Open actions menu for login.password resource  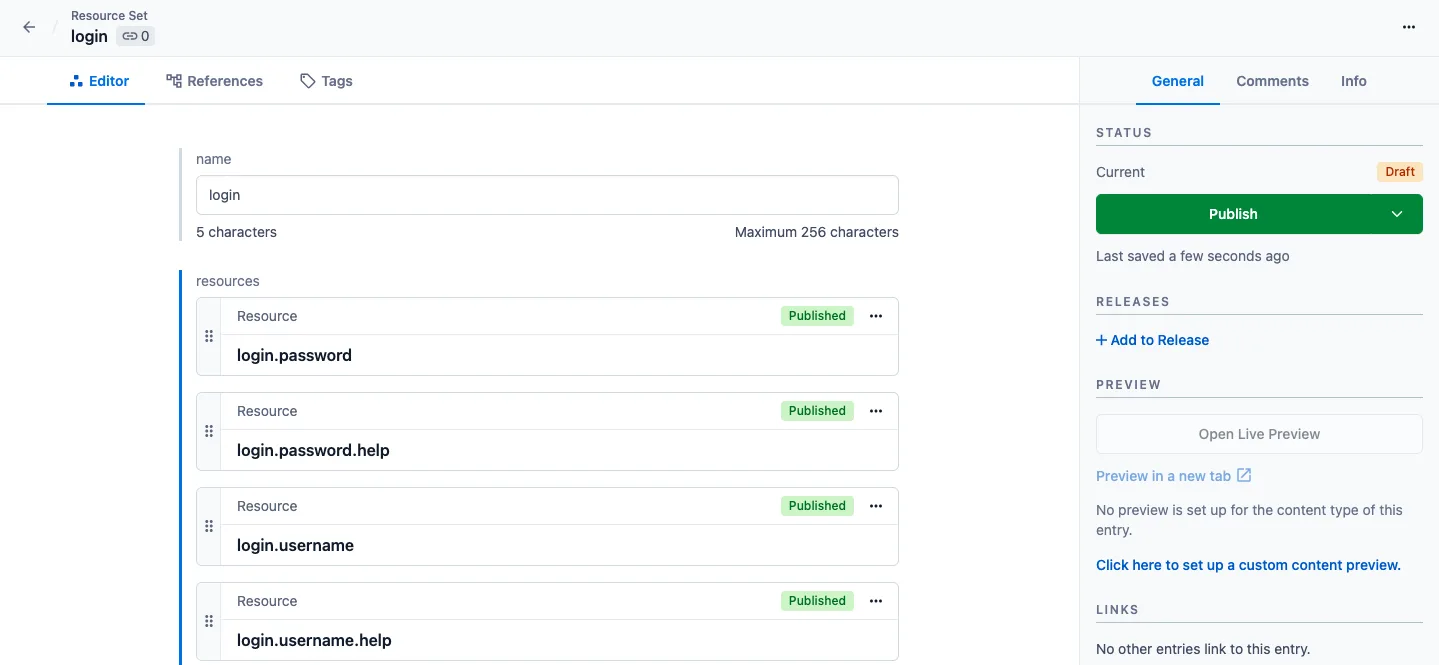pos(876,316)
